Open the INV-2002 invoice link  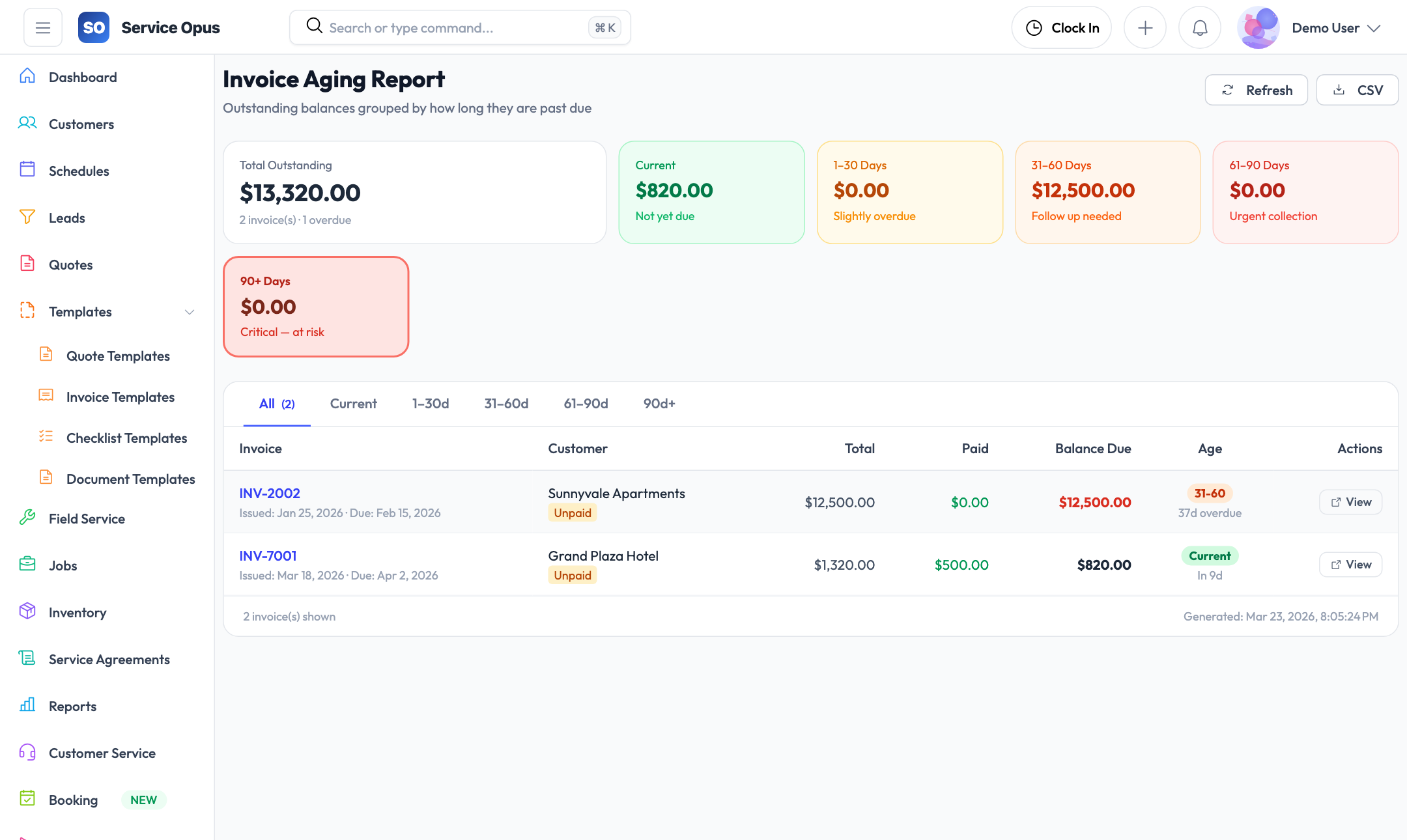point(270,493)
